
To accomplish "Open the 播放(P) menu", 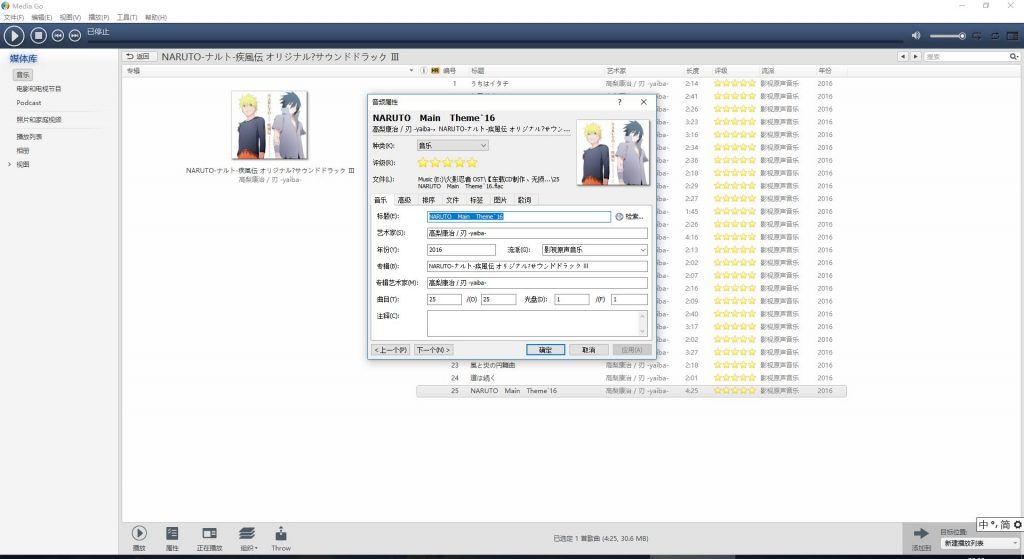I will (99, 17).
